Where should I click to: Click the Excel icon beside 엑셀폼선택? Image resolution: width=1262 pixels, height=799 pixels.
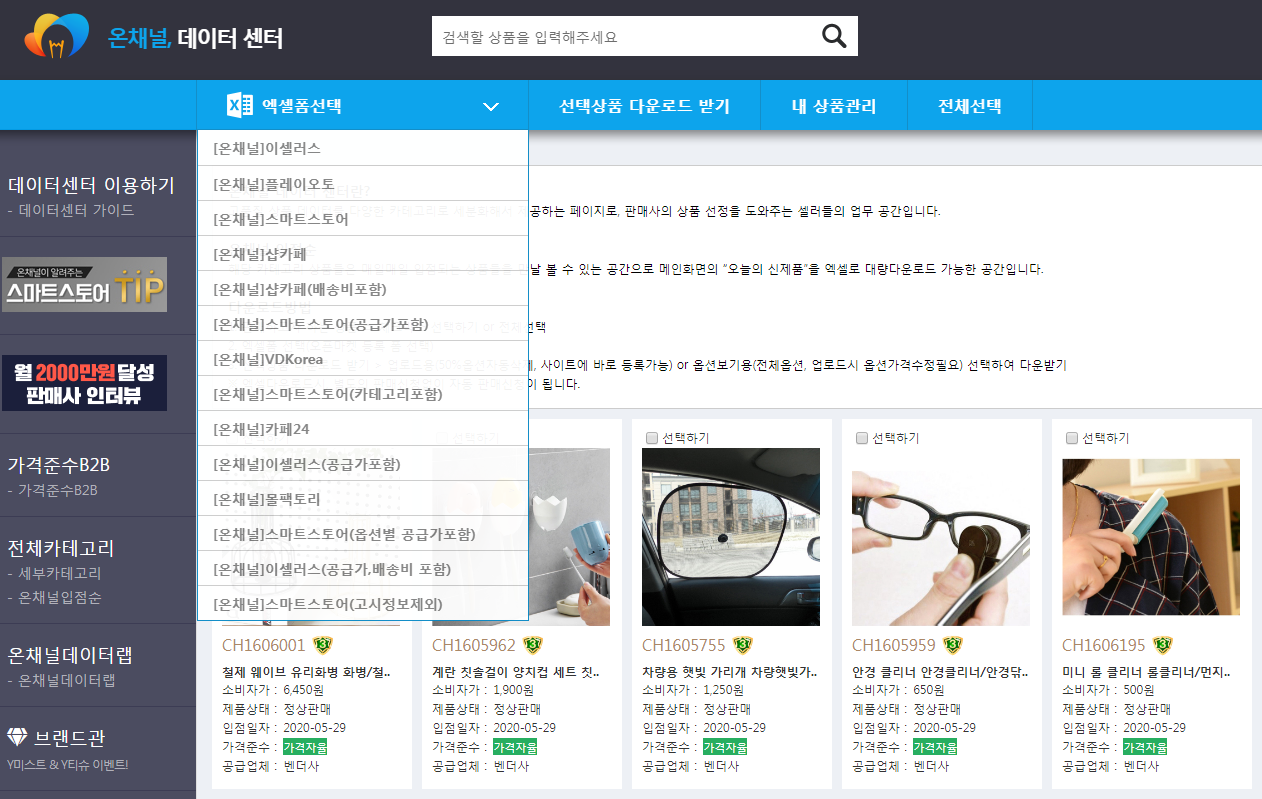(240, 106)
